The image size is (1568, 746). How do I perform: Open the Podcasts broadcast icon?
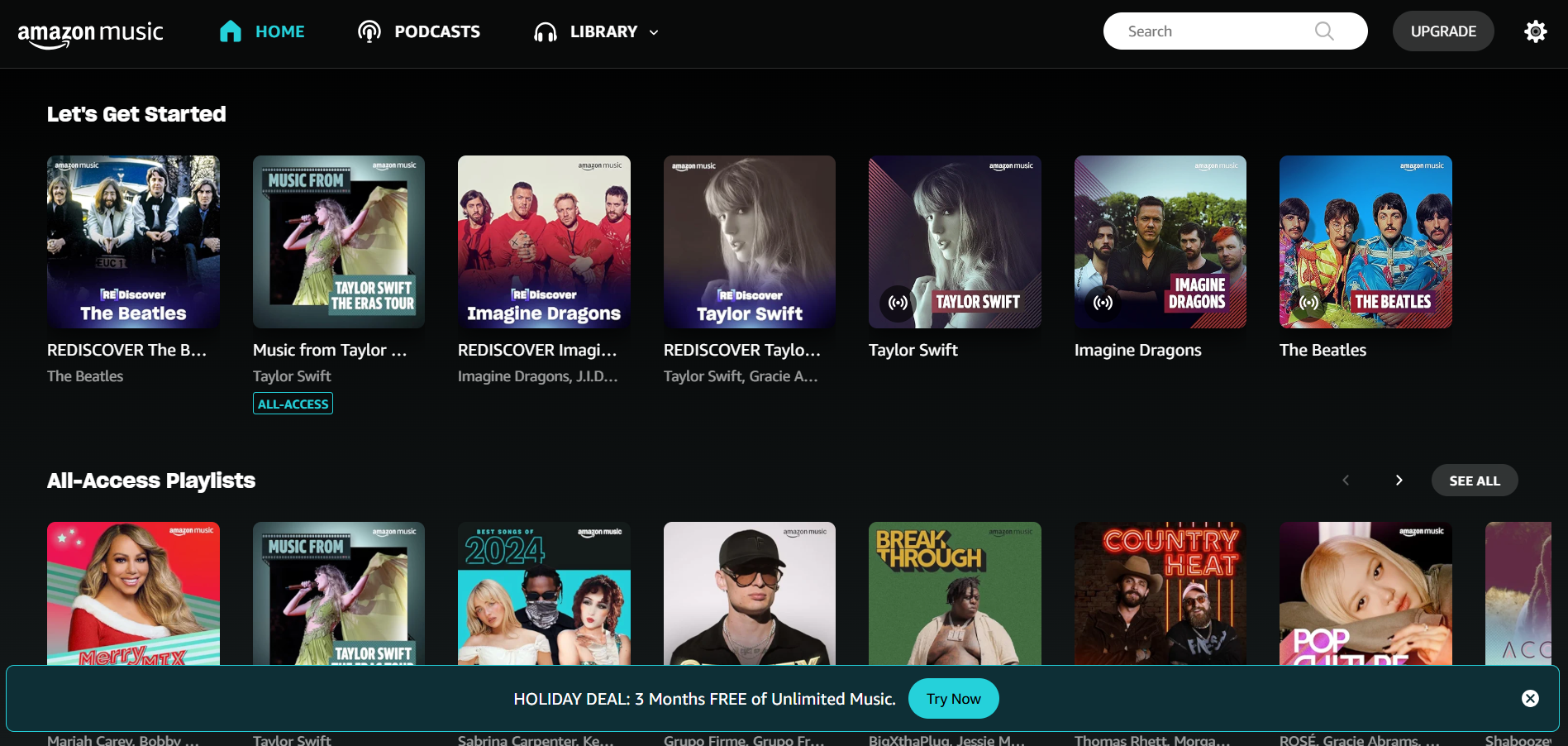pos(369,31)
